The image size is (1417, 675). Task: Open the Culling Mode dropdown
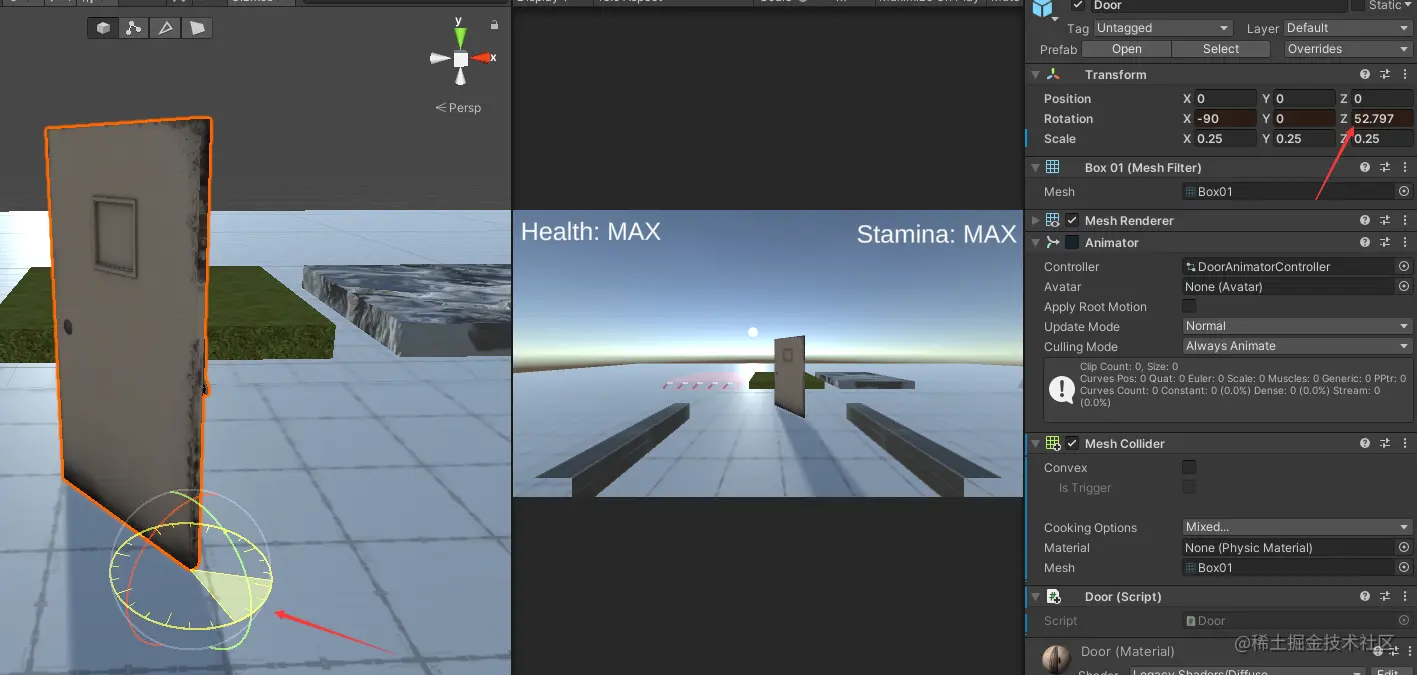point(1297,346)
